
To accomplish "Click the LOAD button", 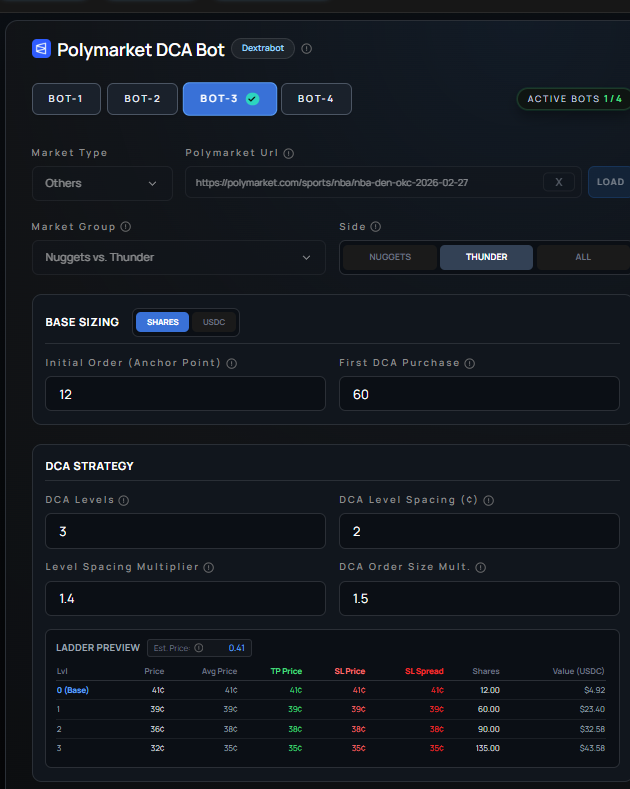I will (x=609, y=182).
